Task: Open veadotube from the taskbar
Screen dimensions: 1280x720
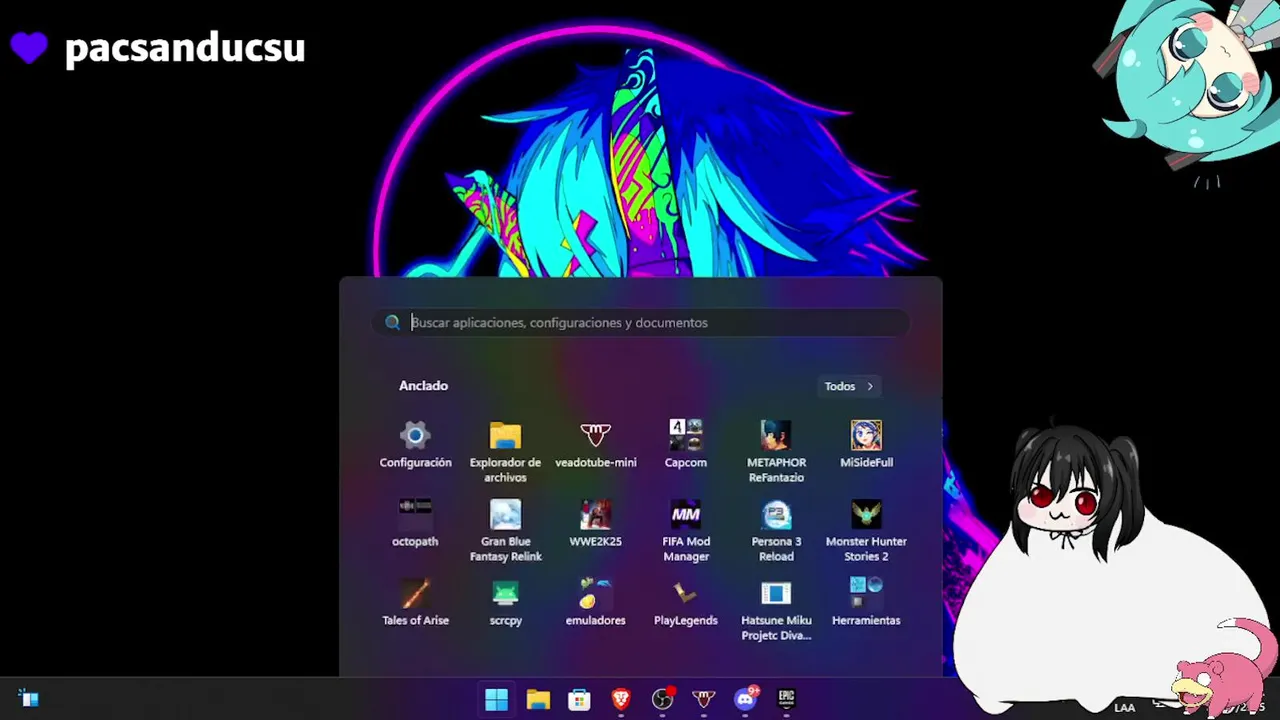Action: click(x=704, y=699)
